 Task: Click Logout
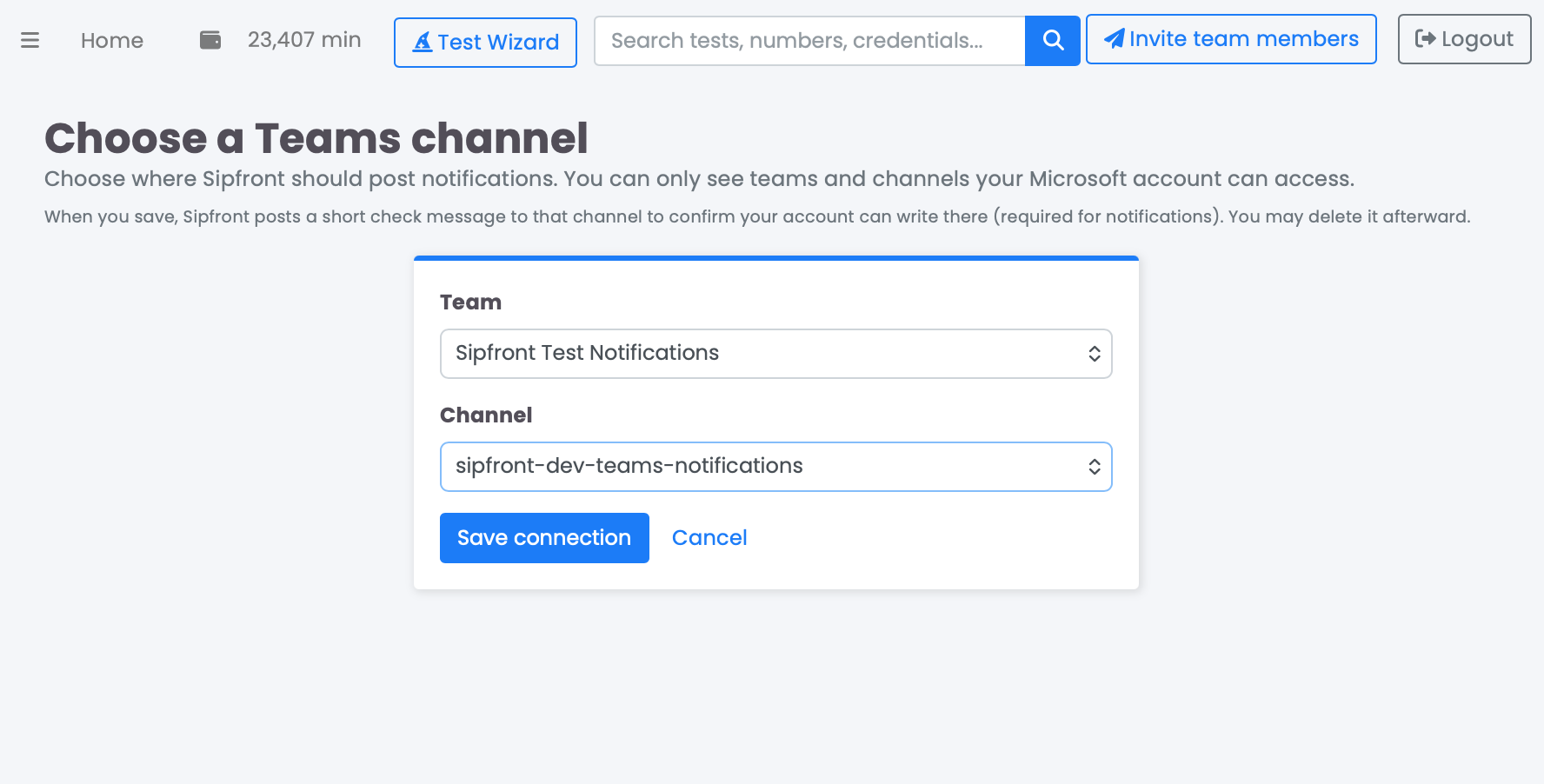click(x=1464, y=38)
